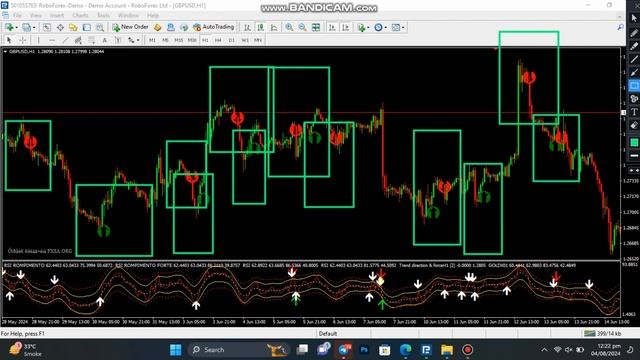Select Bandicam pencil drawing tool
The image size is (640, 360).
[x=634, y=33]
